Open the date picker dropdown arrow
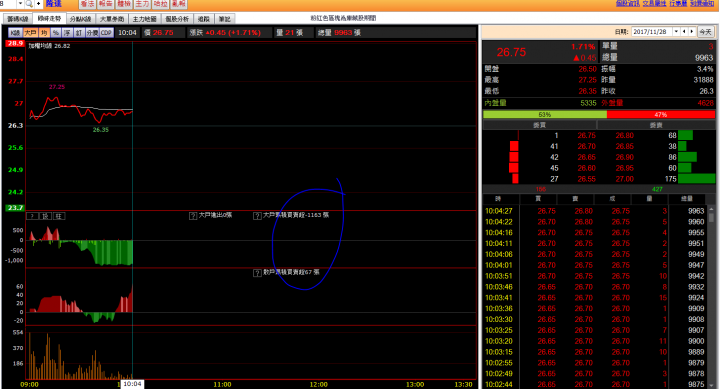The width and height of the screenshot is (720, 389). [676, 32]
